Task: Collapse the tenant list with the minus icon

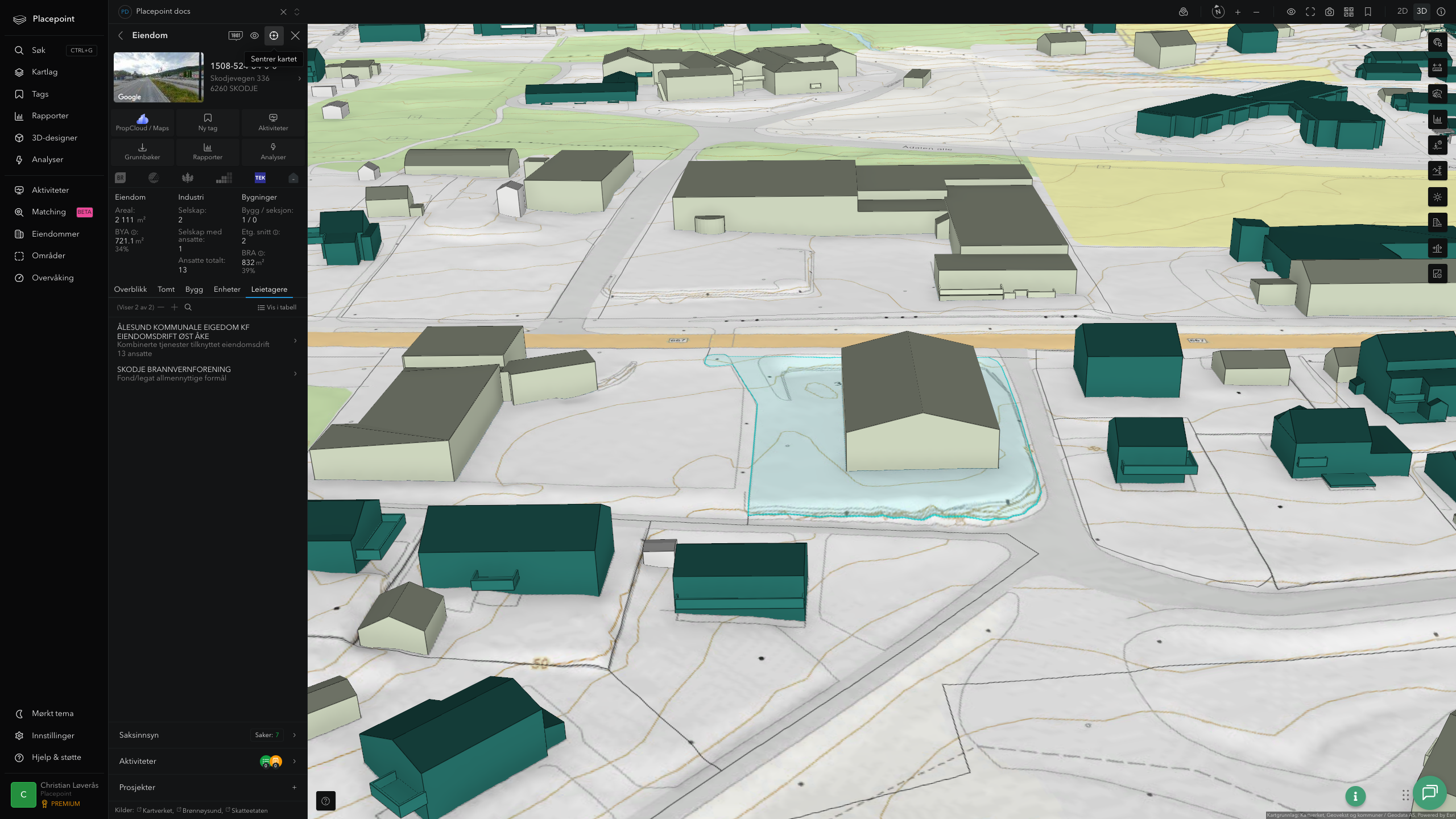Action: pos(161,307)
